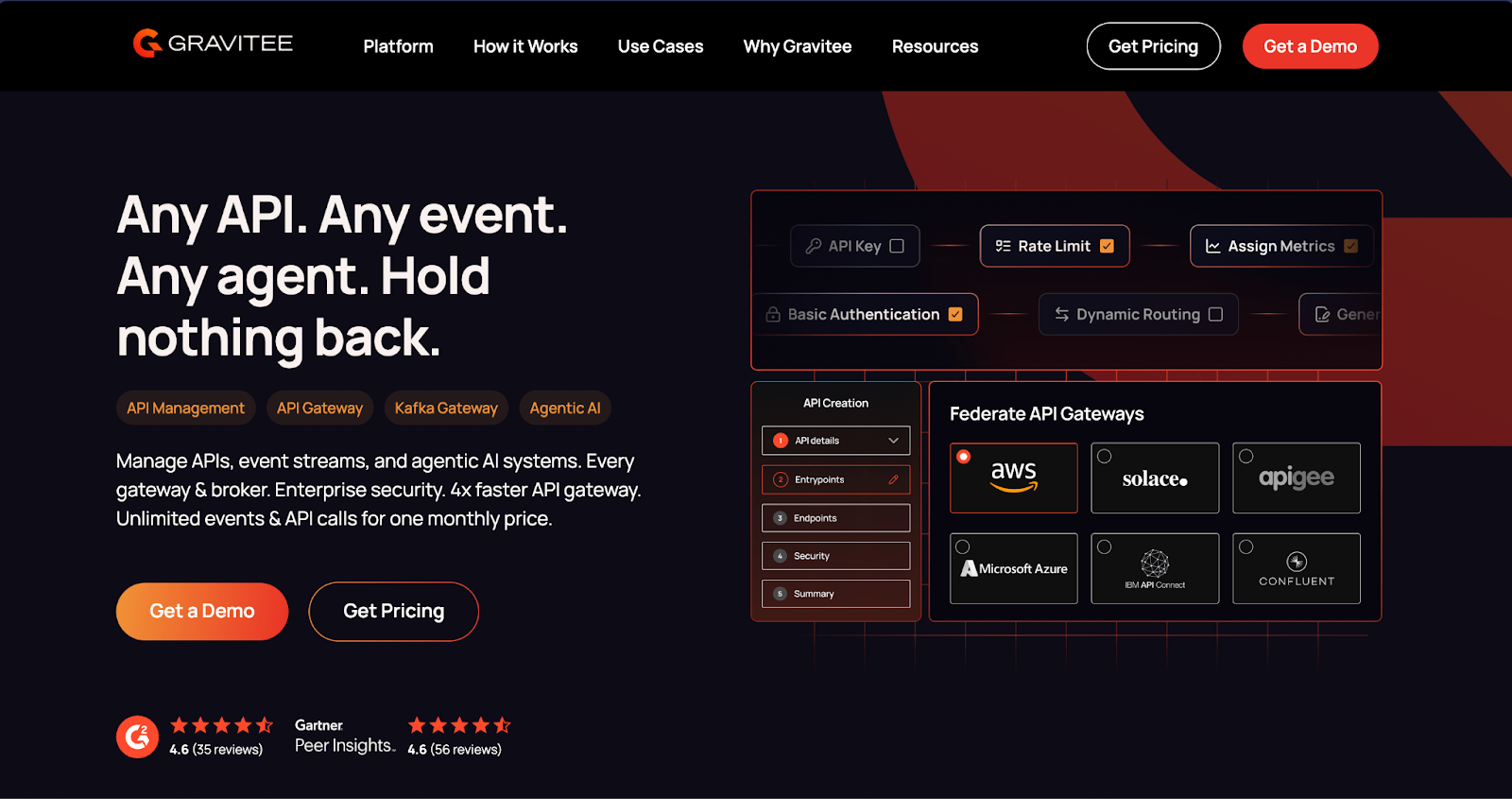Screen dimensions: 1512x799
Task: Click the key icon on API Key
Action: click(813, 246)
